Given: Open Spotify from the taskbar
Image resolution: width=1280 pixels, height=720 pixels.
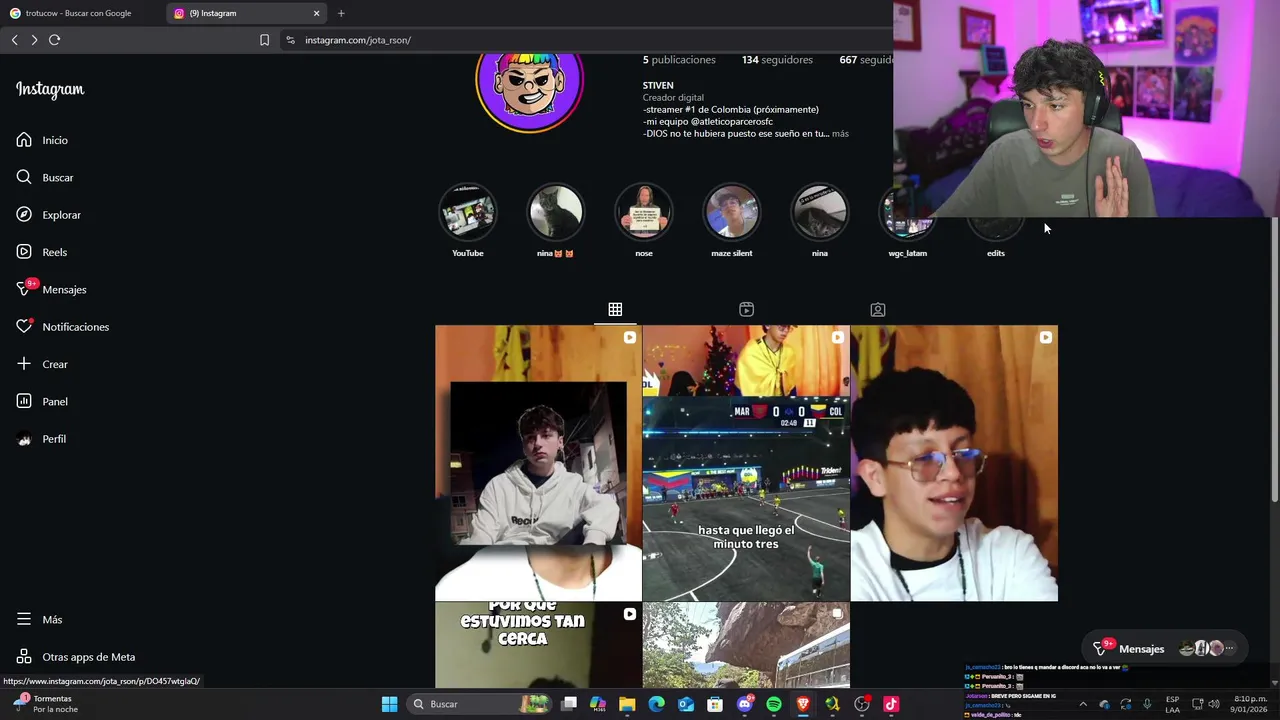Looking at the screenshot, I should [774, 704].
